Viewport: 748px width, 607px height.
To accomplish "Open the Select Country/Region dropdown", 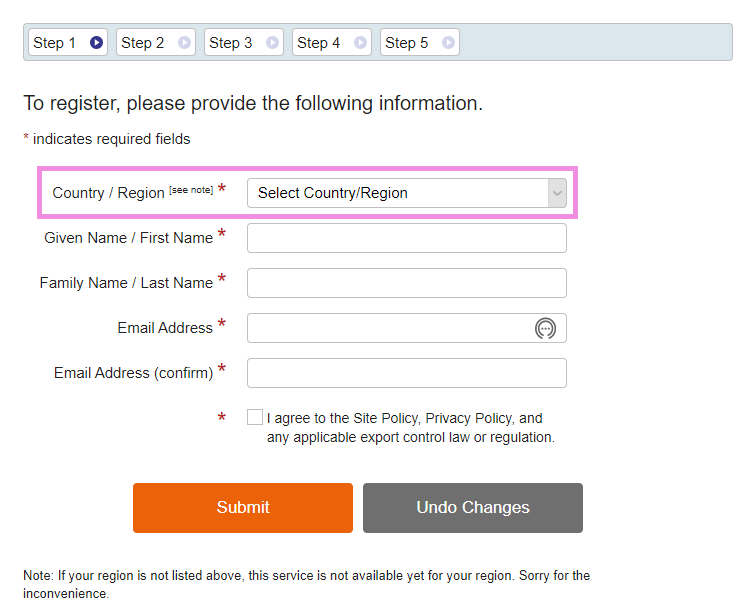I will pyautogui.click(x=398, y=193).
